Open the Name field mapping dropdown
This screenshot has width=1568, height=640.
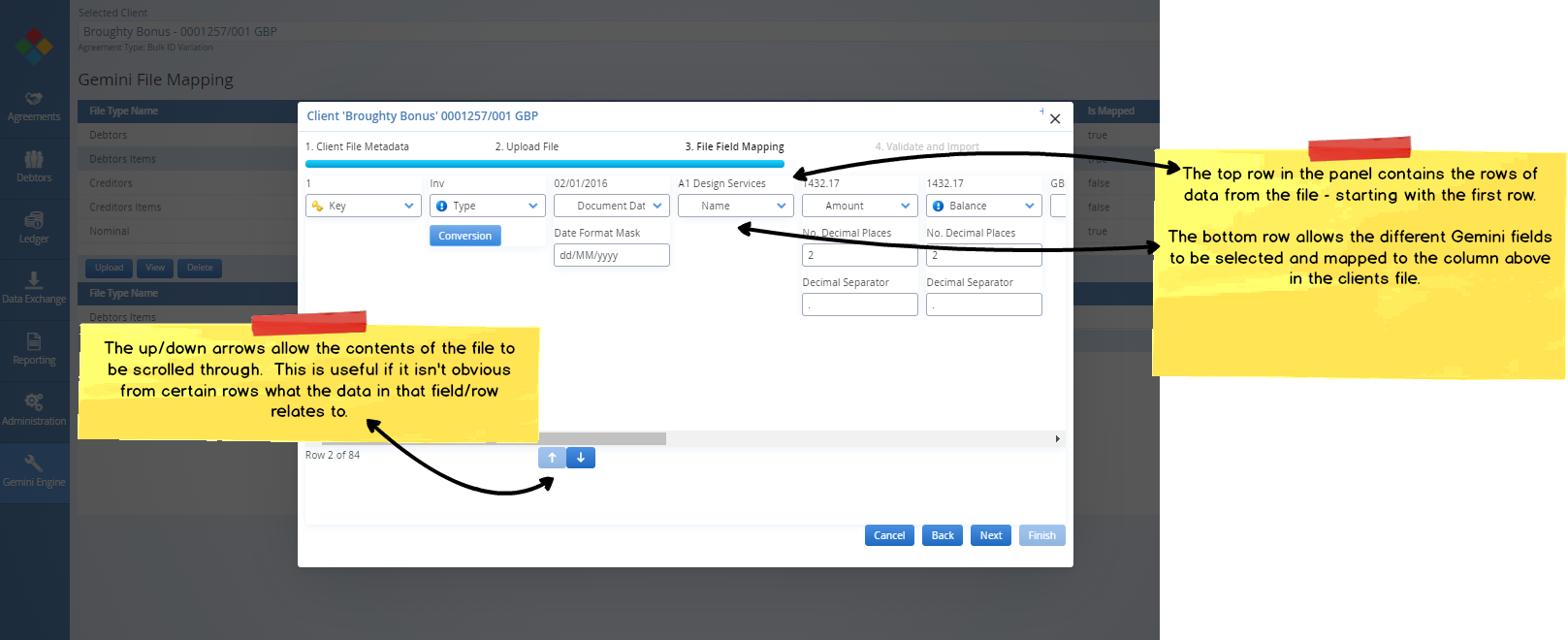point(736,206)
